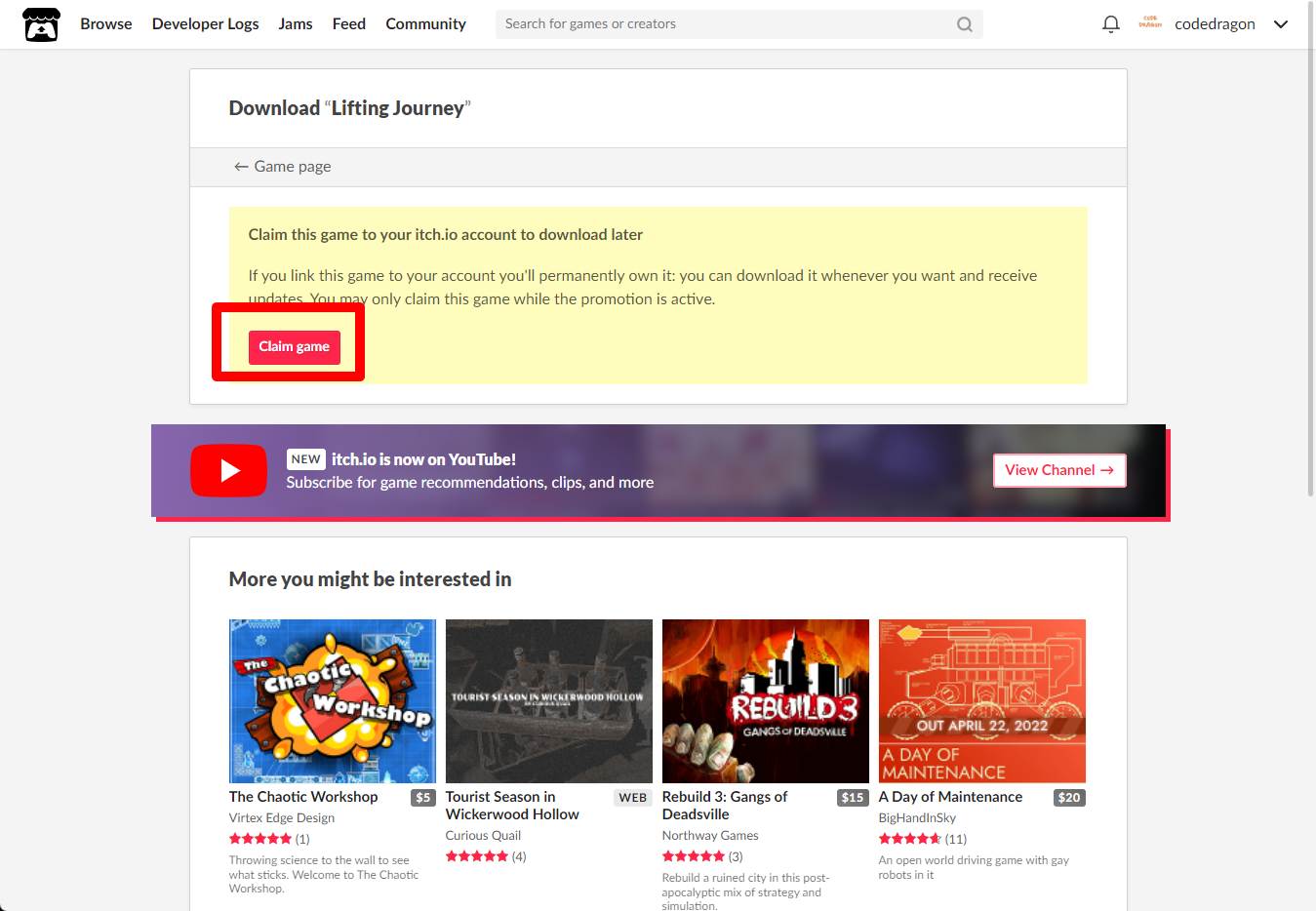Open Virtex Edge Design creator page
1316x911 pixels.
point(282,818)
